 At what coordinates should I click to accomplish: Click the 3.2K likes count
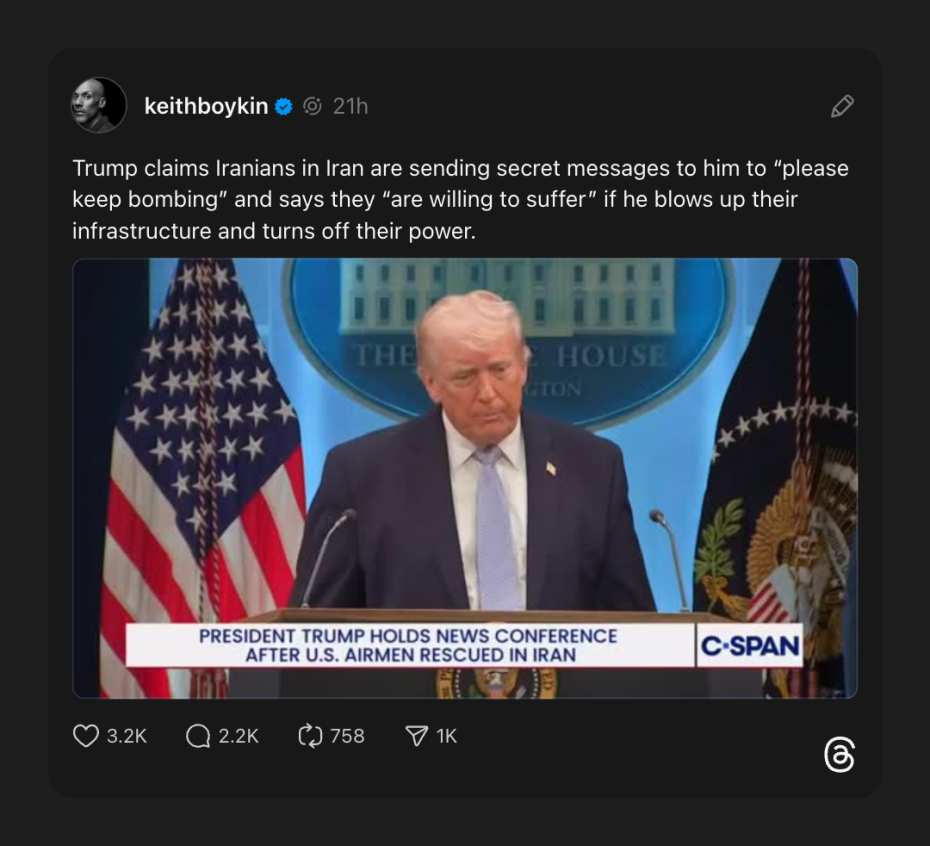[126, 736]
